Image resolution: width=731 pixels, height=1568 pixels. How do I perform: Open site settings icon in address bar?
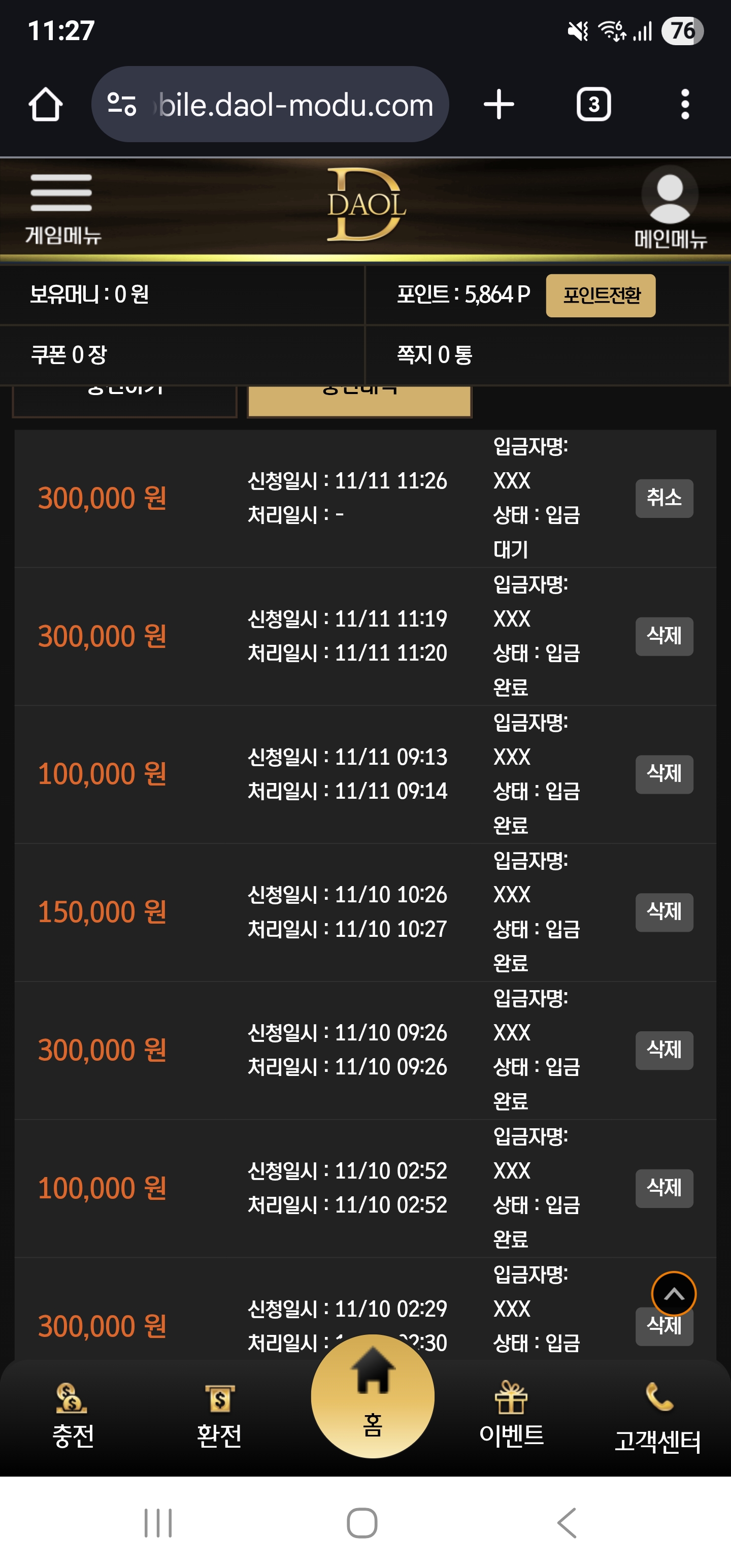122,104
